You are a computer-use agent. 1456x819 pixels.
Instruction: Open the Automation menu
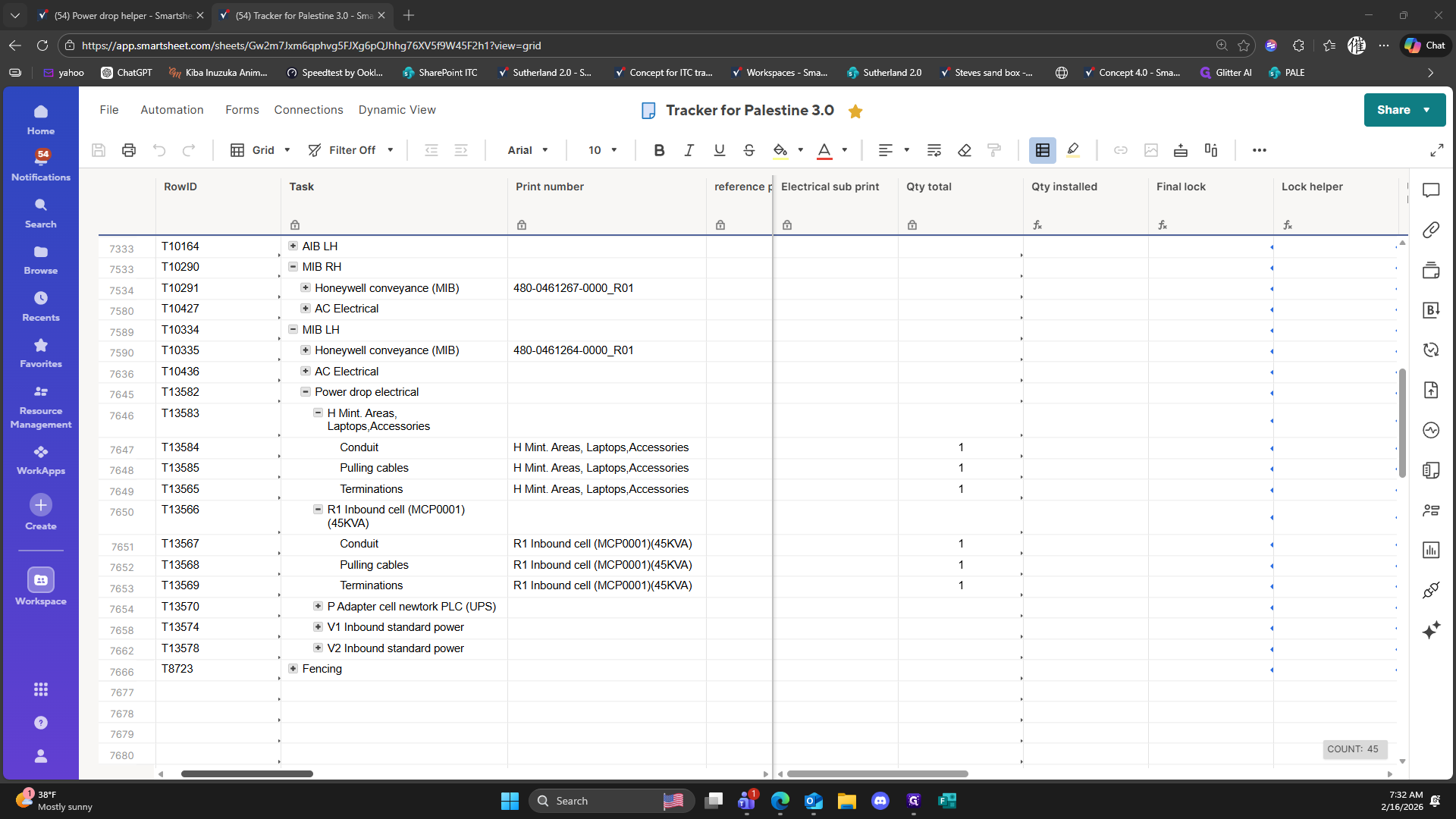[x=171, y=110]
